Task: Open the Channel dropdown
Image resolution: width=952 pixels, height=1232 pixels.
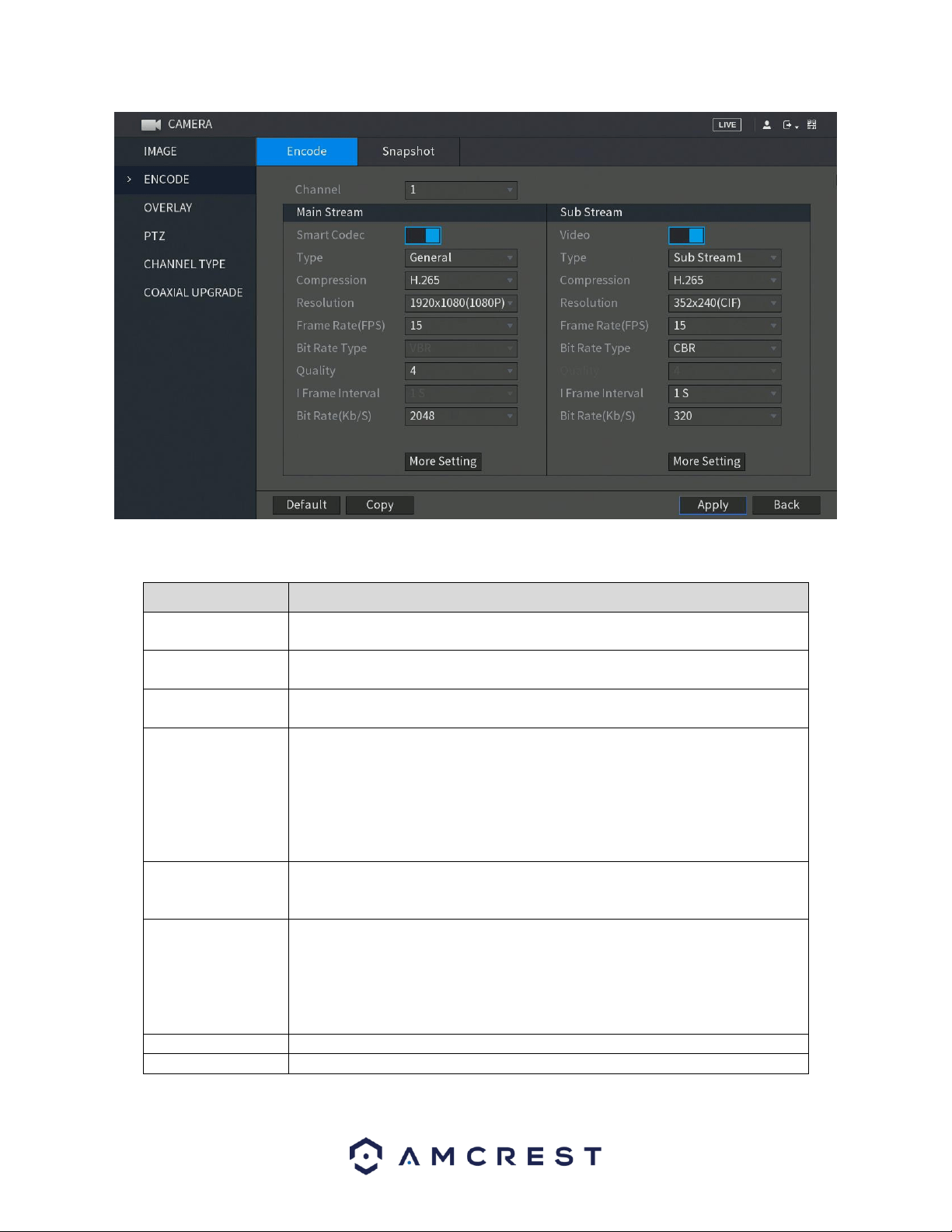Action: pyautogui.click(x=461, y=190)
